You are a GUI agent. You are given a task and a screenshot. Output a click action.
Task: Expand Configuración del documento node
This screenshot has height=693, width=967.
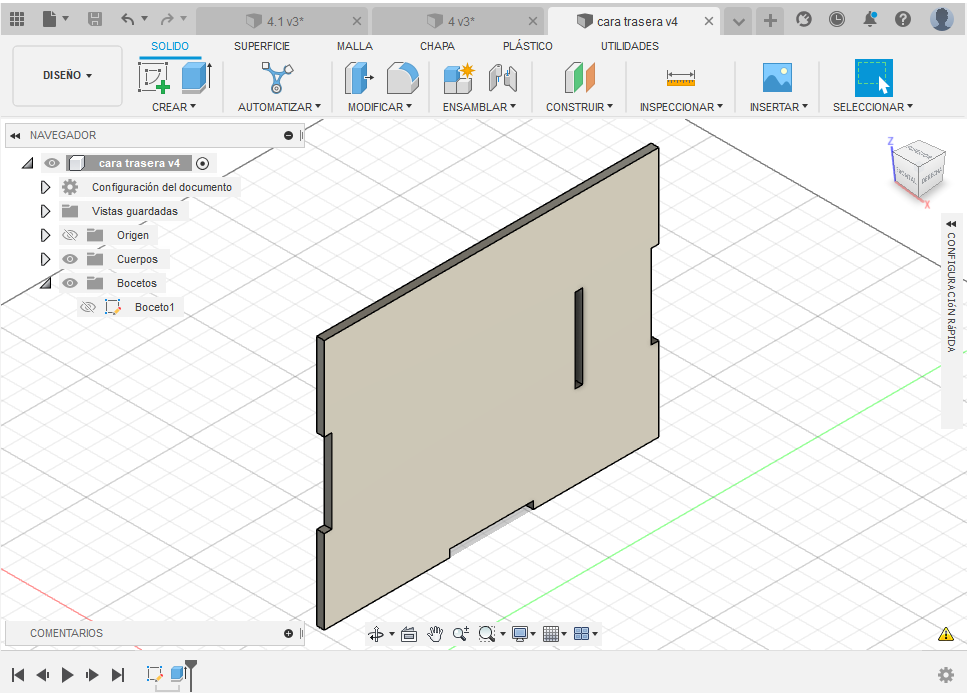click(45, 187)
